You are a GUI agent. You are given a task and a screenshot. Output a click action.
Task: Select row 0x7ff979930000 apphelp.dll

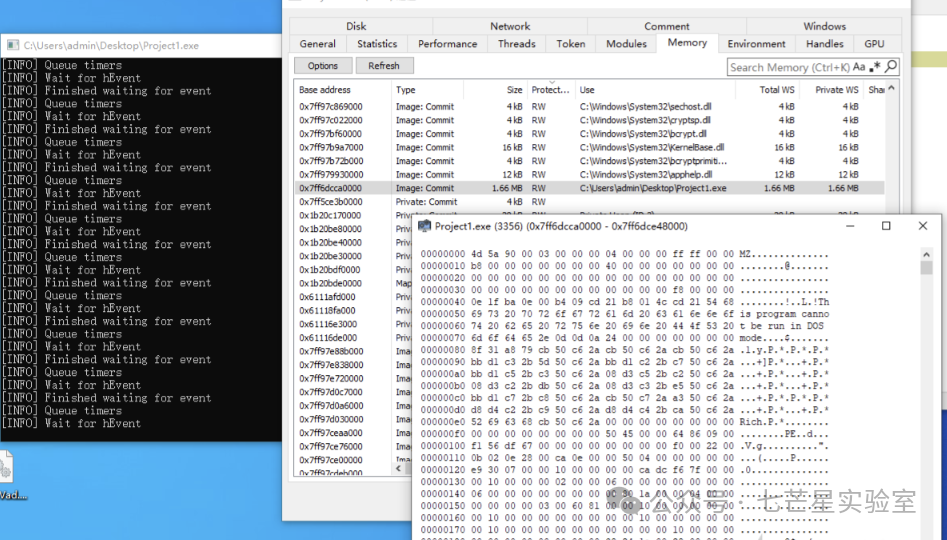[x=589, y=175]
